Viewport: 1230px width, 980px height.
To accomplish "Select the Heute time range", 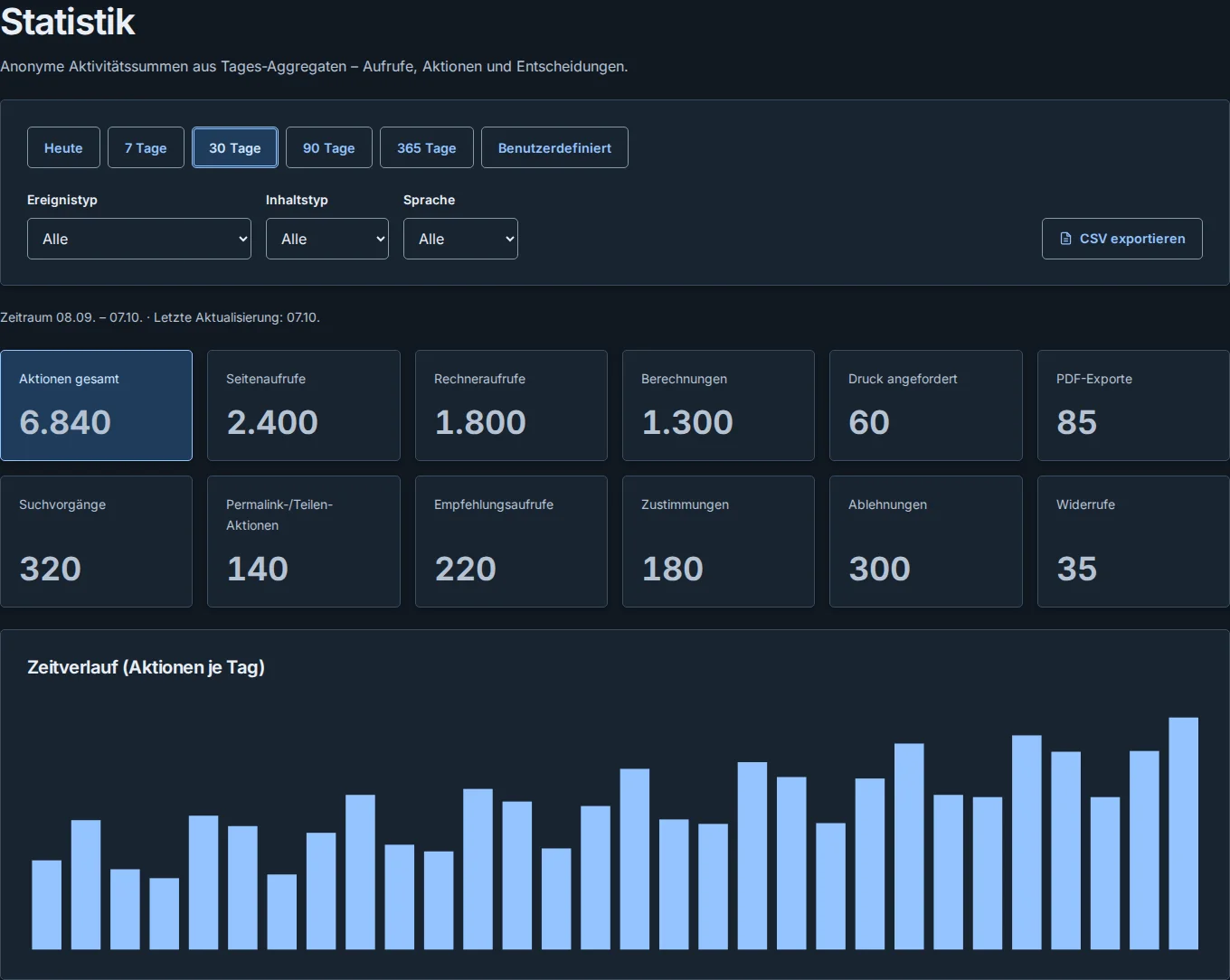I will (x=63, y=147).
